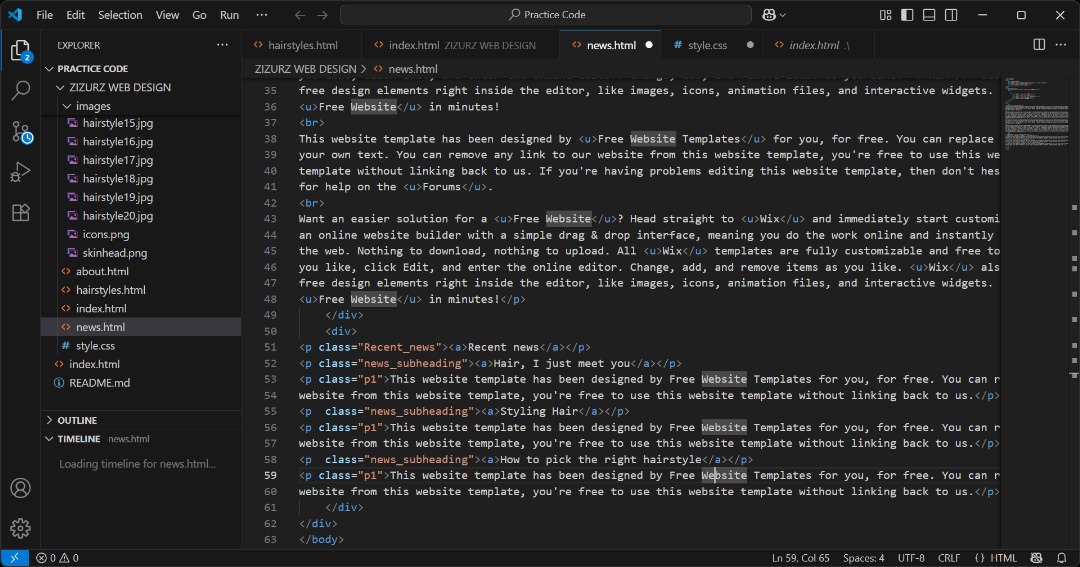Open the Edit menu
This screenshot has height=567, width=1080.
tap(76, 14)
